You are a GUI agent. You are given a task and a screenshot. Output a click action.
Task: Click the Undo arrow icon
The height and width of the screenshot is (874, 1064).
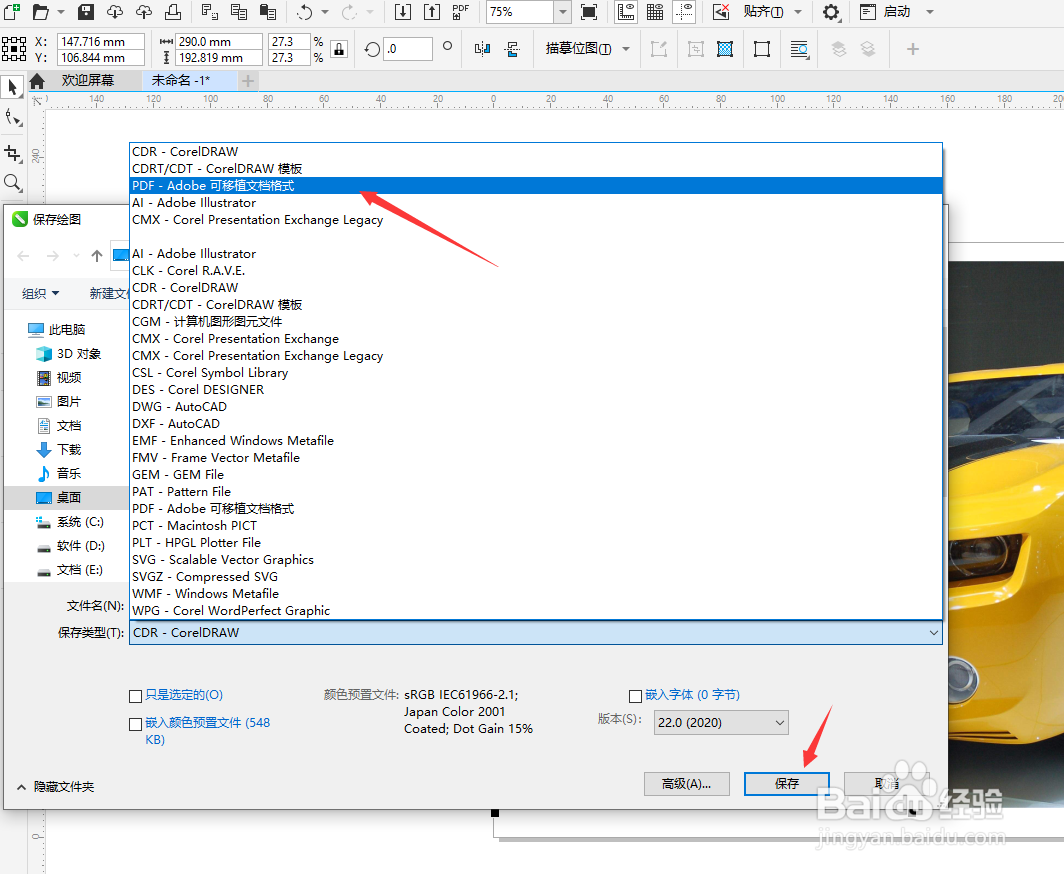coord(305,12)
